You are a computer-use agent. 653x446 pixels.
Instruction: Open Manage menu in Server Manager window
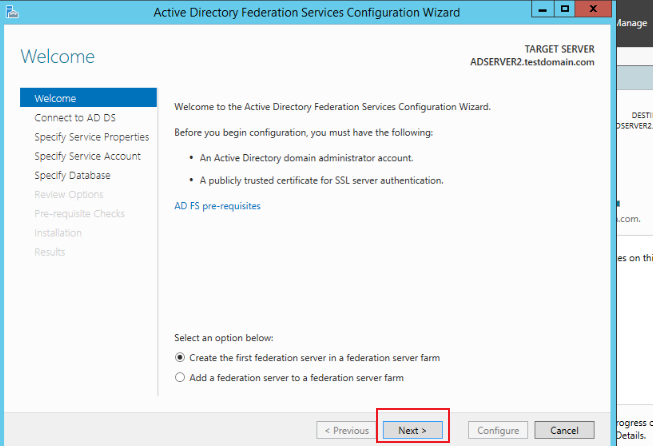(632, 23)
